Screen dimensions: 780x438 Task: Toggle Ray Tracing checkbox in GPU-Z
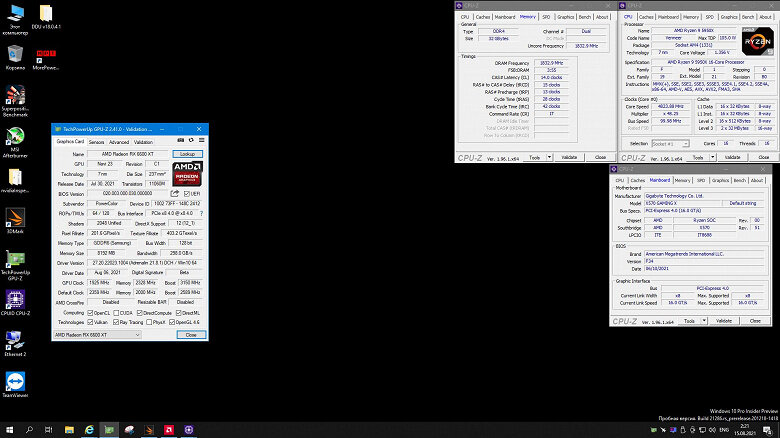coord(116,322)
